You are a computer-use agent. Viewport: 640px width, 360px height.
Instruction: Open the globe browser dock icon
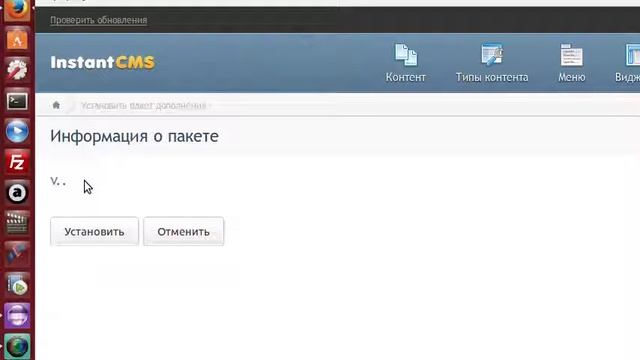(17, 347)
